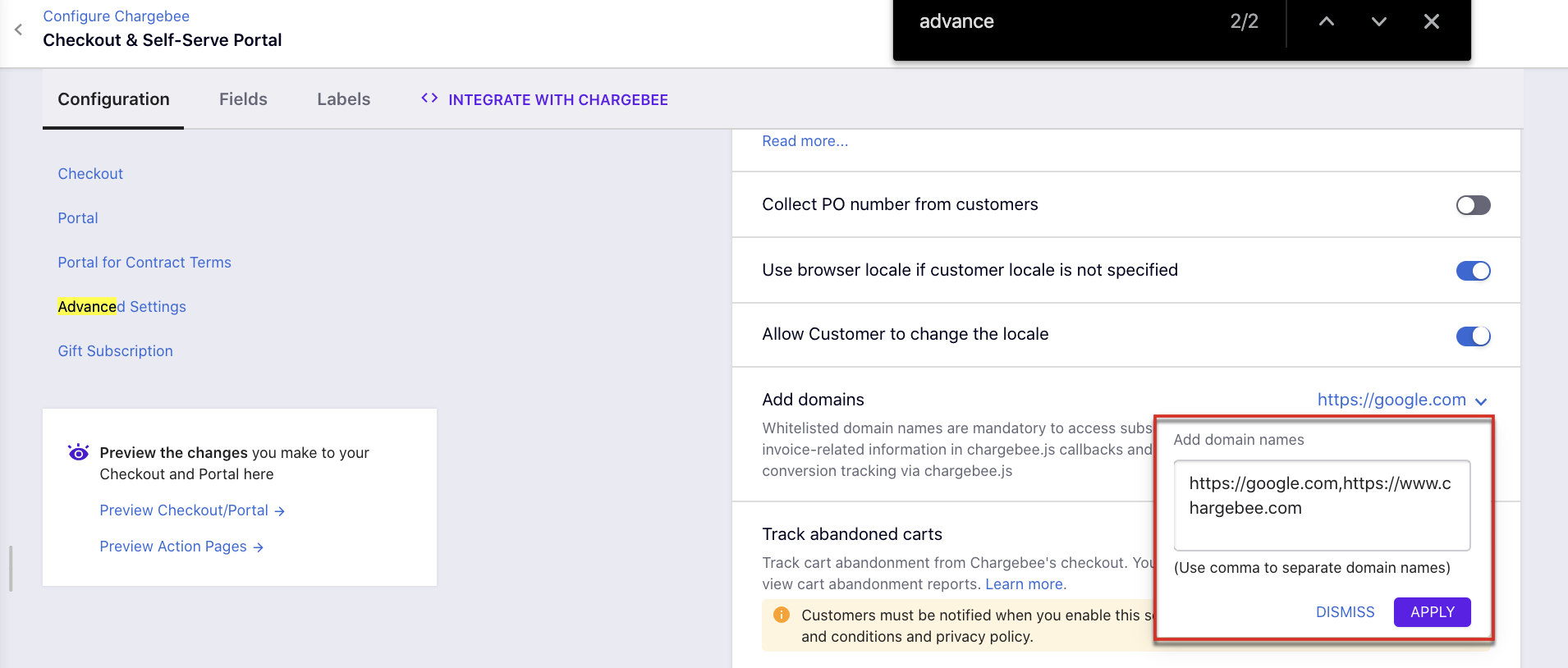Toggle Use browser locale setting
This screenshot has height=668, width=1568.
(x=1474, y=271)
